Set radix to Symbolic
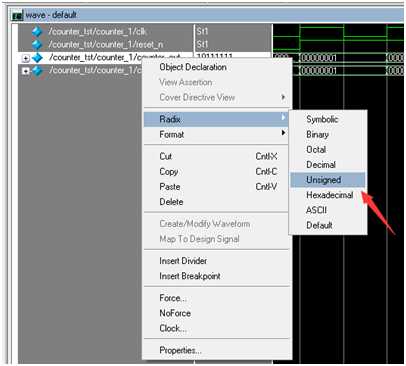Screen dimensions: 406x366 322,119
